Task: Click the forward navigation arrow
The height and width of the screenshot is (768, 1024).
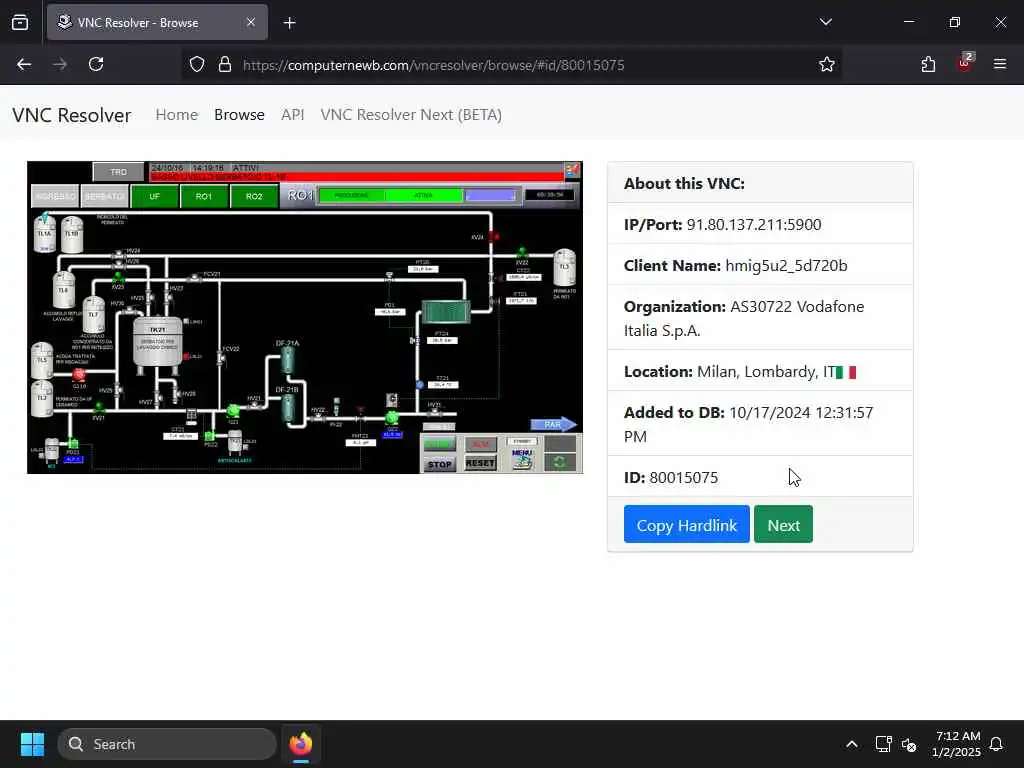Action: coord(60,65)
